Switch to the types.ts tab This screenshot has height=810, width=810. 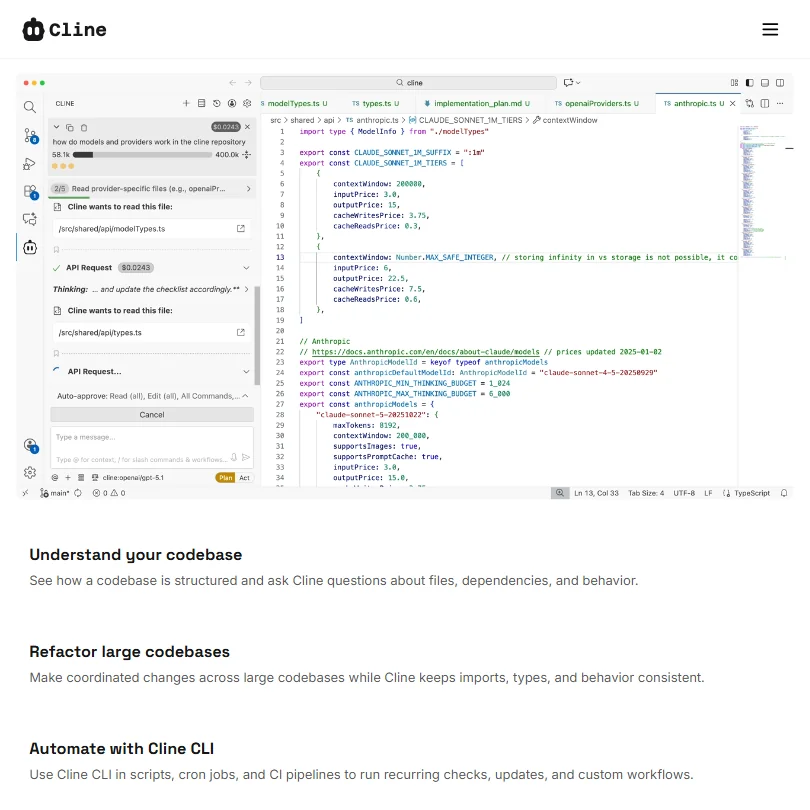[376, 103]
